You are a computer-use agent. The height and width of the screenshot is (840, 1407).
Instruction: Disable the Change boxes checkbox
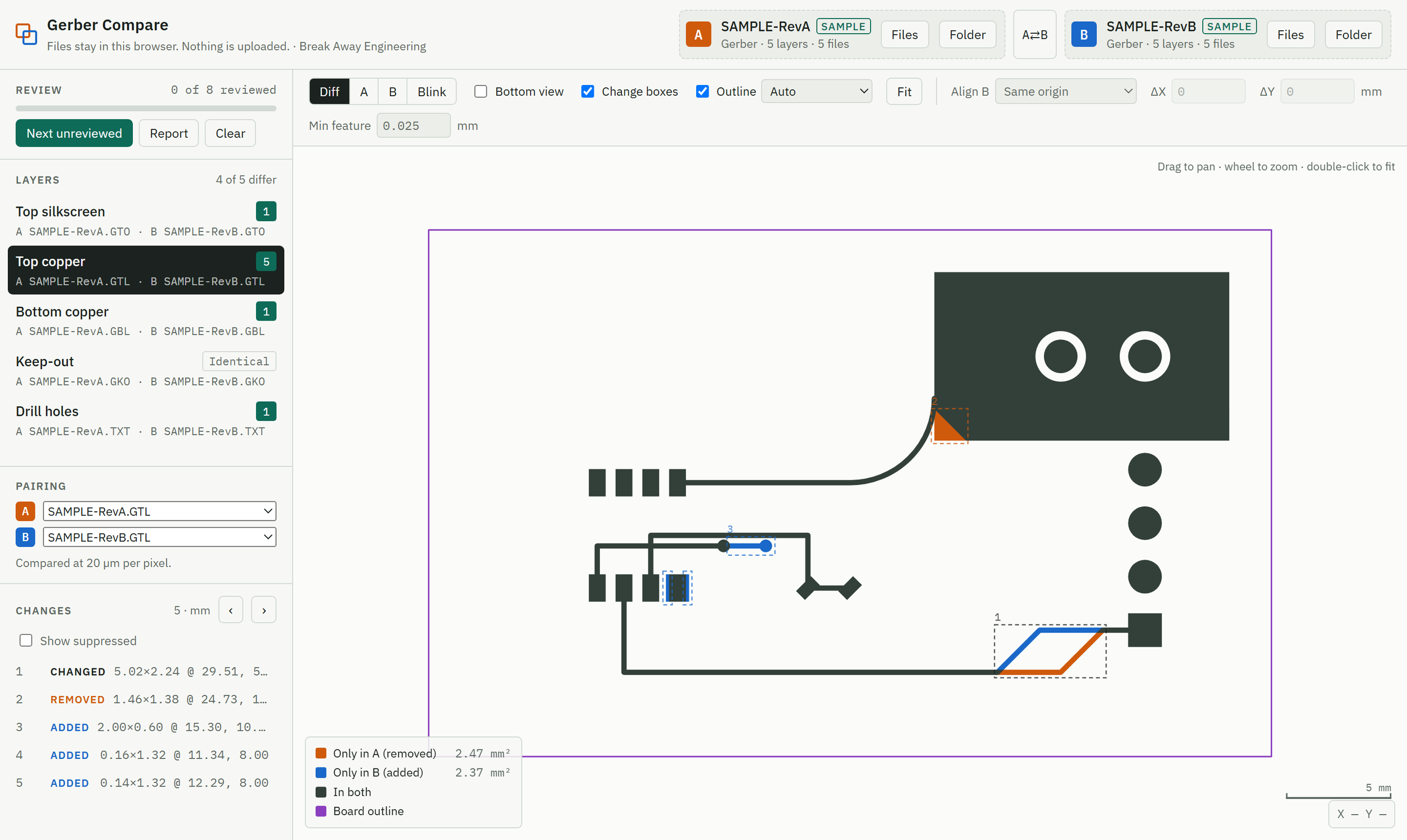coord(588,91)
